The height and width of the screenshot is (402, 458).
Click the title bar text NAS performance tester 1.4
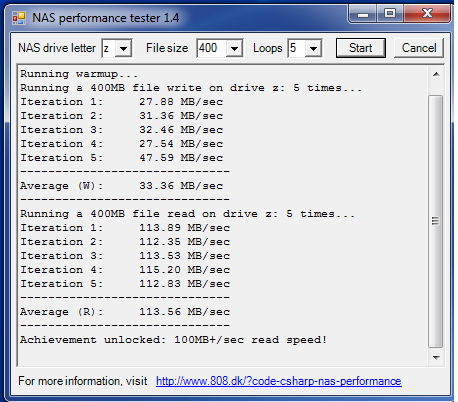click(x=106, y=18)
